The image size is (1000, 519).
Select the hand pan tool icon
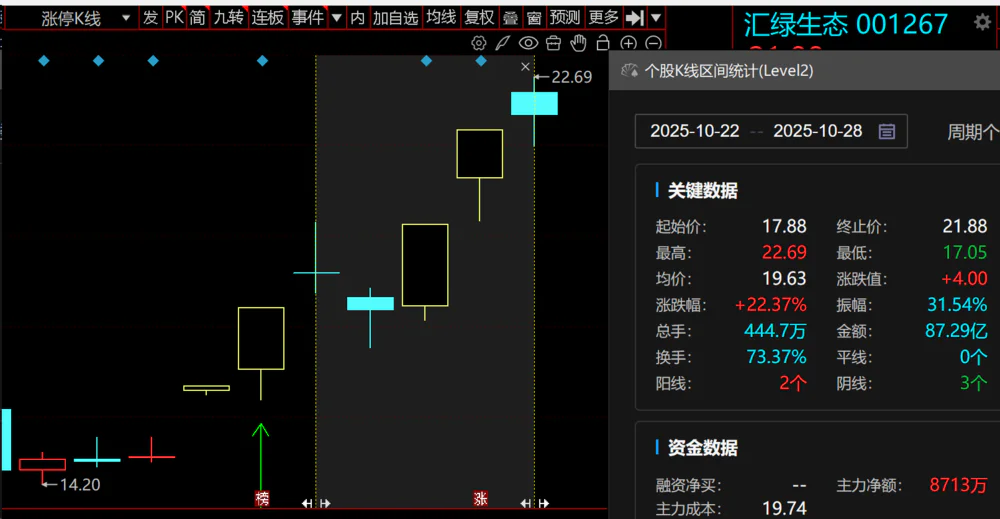point(578,43)
